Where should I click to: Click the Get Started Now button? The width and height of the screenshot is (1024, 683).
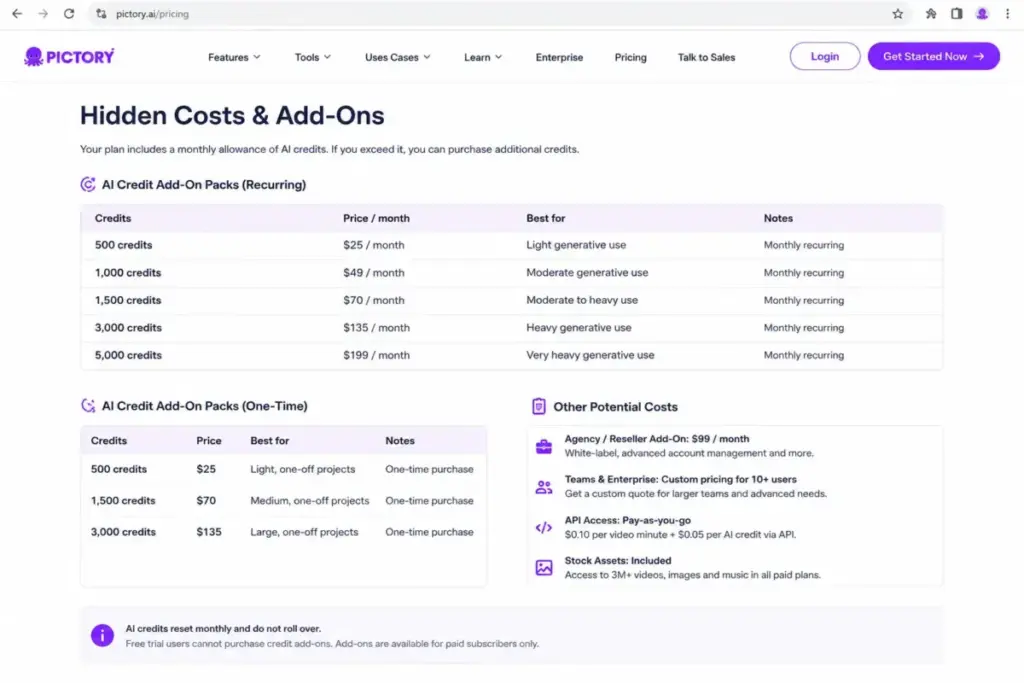[x=933, y=56]
